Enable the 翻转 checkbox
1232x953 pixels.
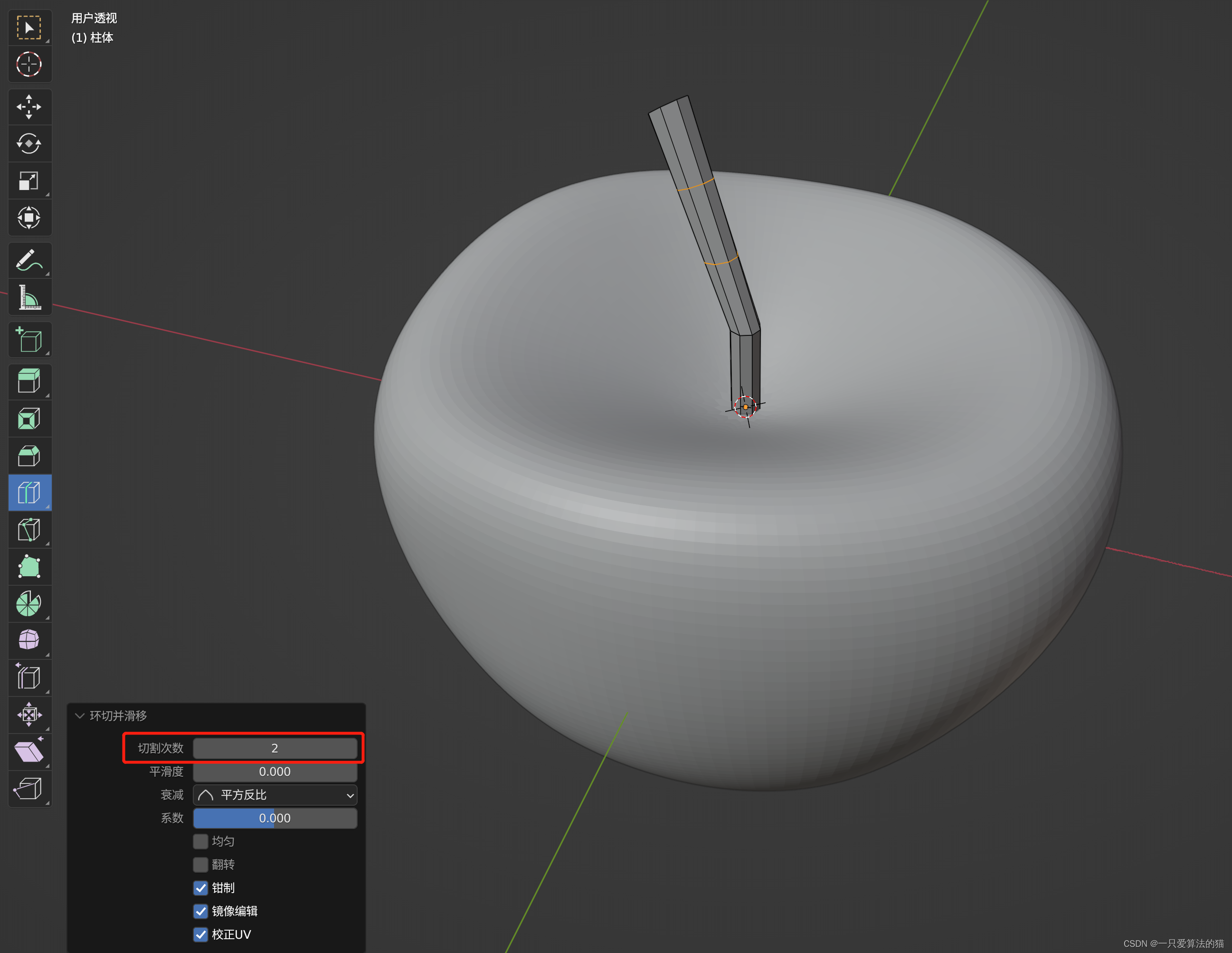click(200, 865)
